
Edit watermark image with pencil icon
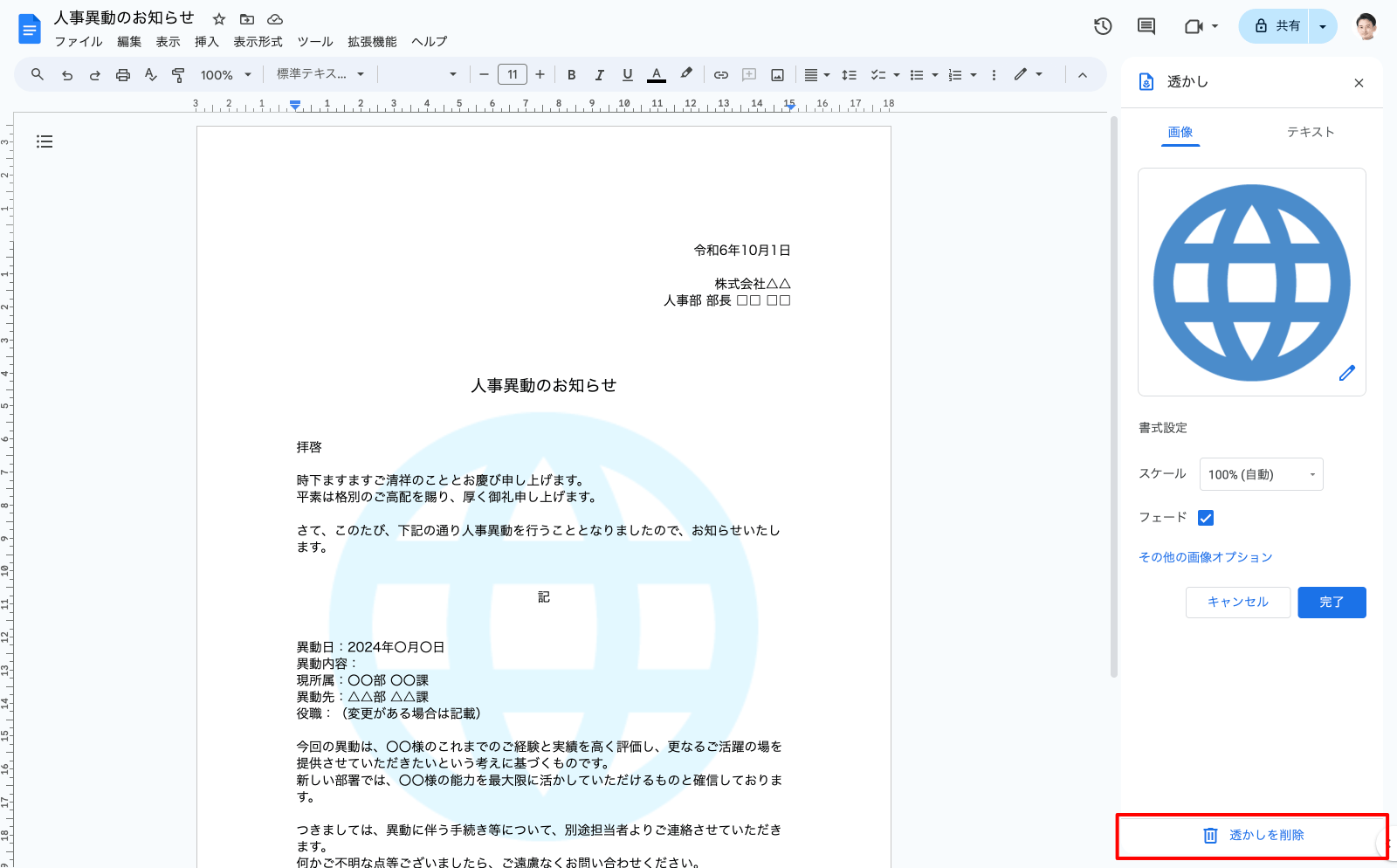point(1347,373)
